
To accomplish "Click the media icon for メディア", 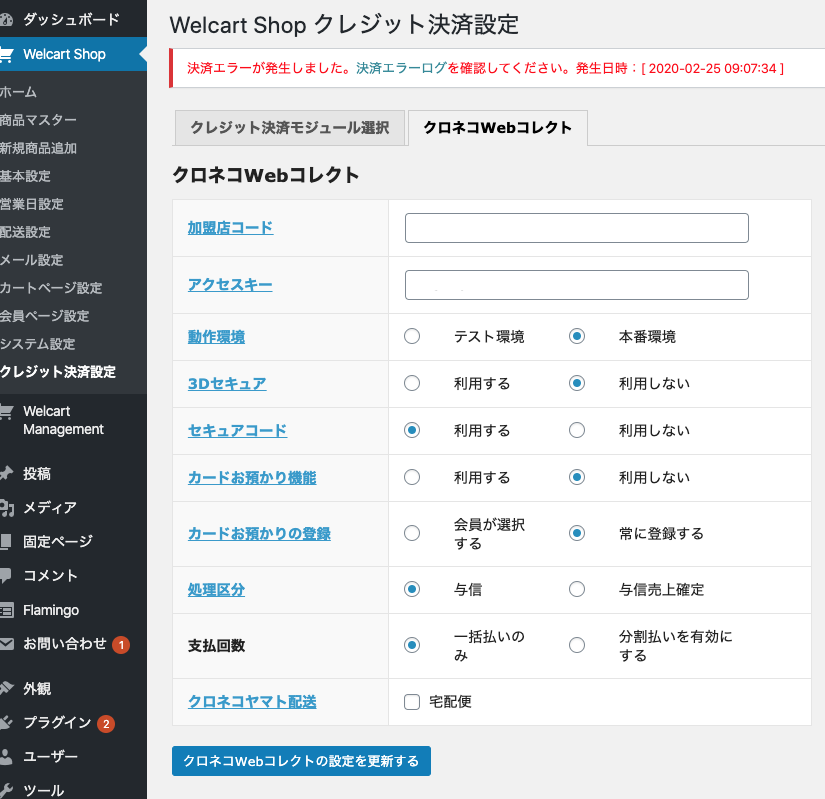I will [6, 508].
